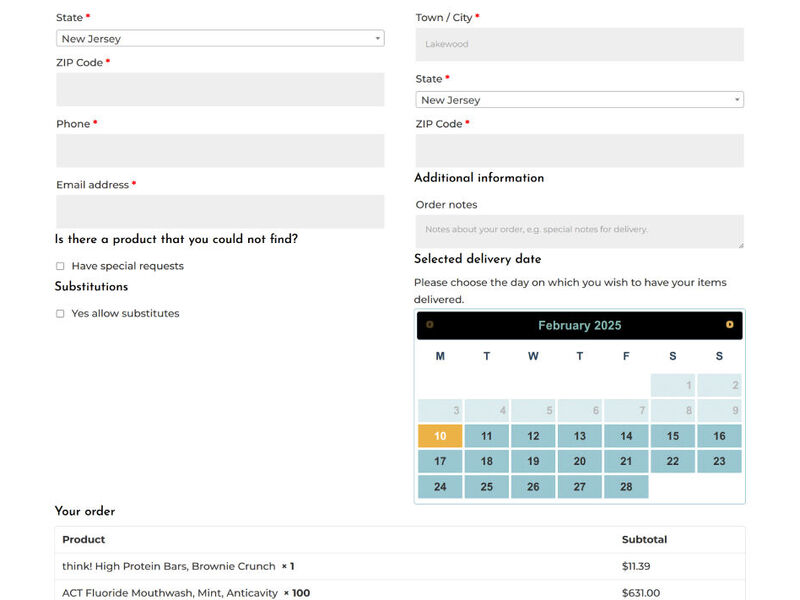Choose February 24 on the calendar

tap(440, 487)
